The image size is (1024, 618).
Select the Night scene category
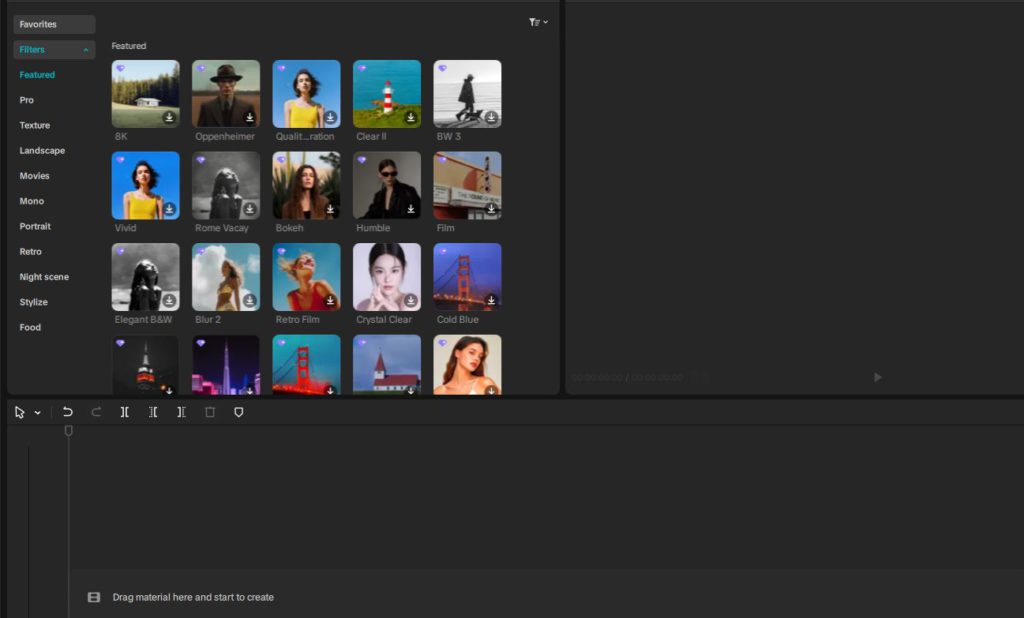(x=44, y=277)
